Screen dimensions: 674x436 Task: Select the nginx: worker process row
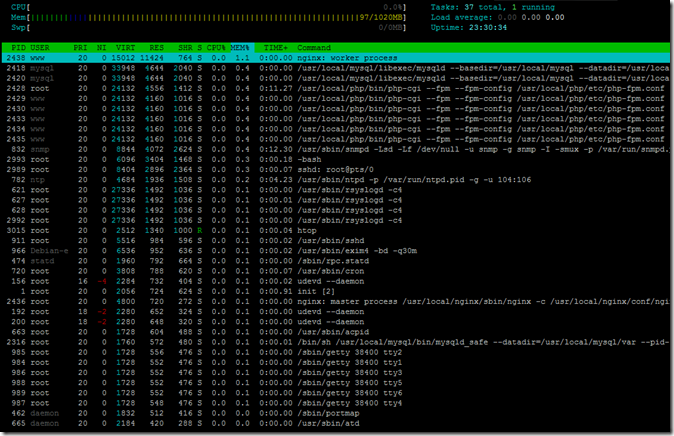click(336, 58)
